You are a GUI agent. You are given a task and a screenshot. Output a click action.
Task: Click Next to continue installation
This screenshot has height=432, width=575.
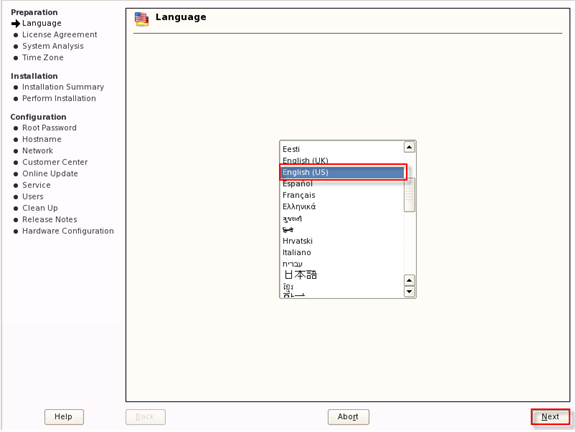[550, 417]
